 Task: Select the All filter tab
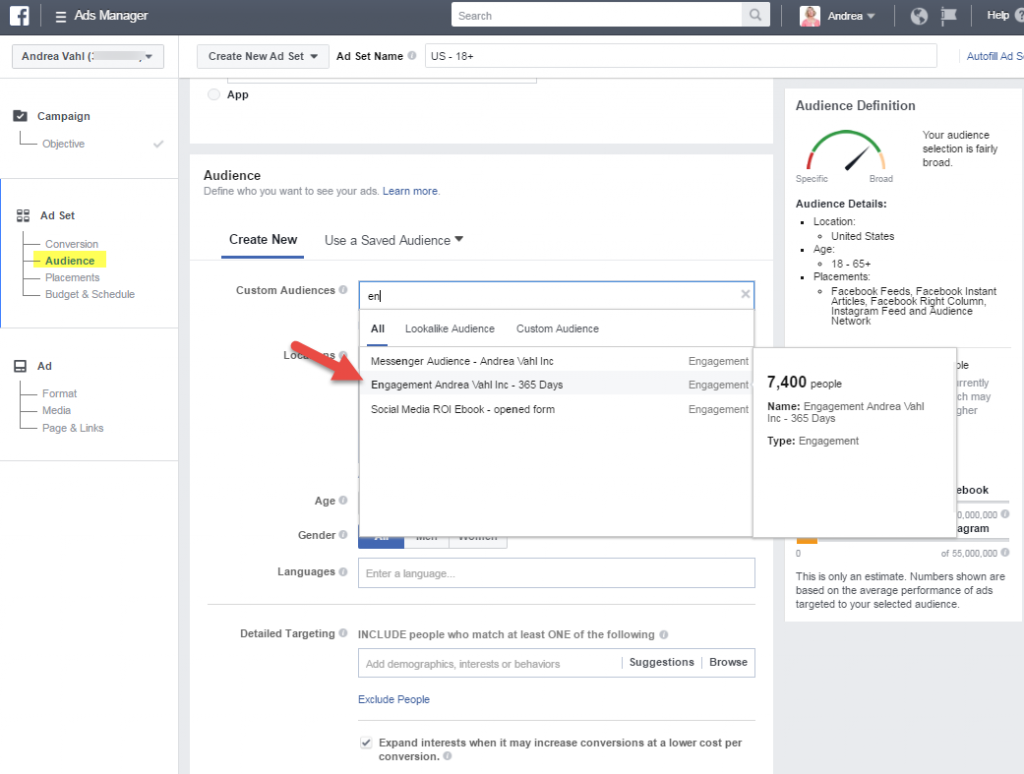click(x=377, y=329)
